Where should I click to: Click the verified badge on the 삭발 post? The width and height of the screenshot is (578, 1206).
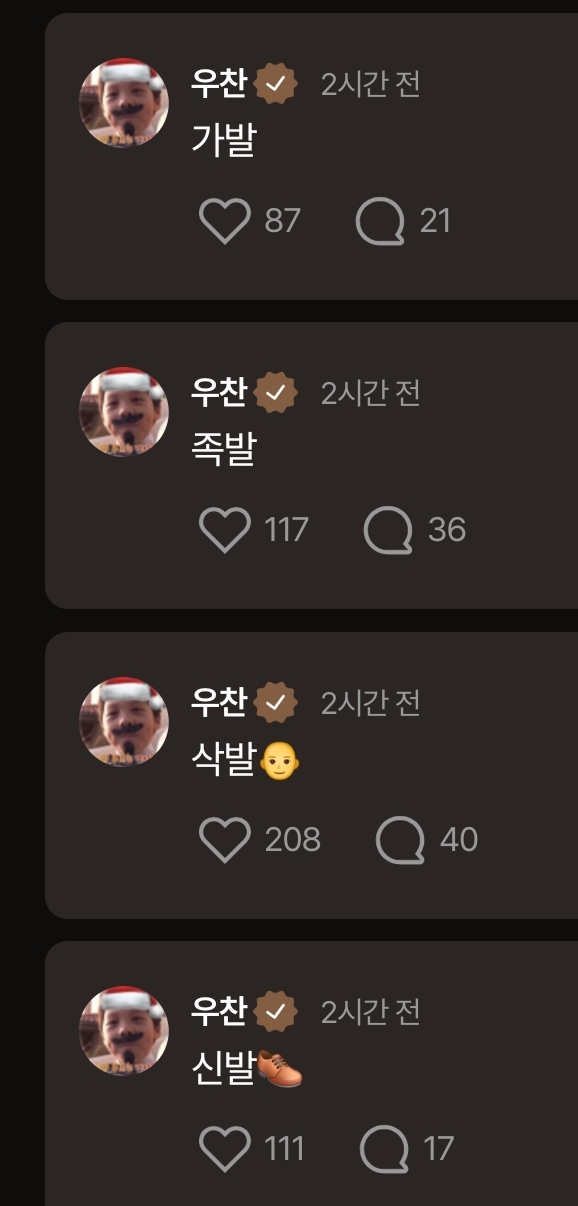point(276,703)
